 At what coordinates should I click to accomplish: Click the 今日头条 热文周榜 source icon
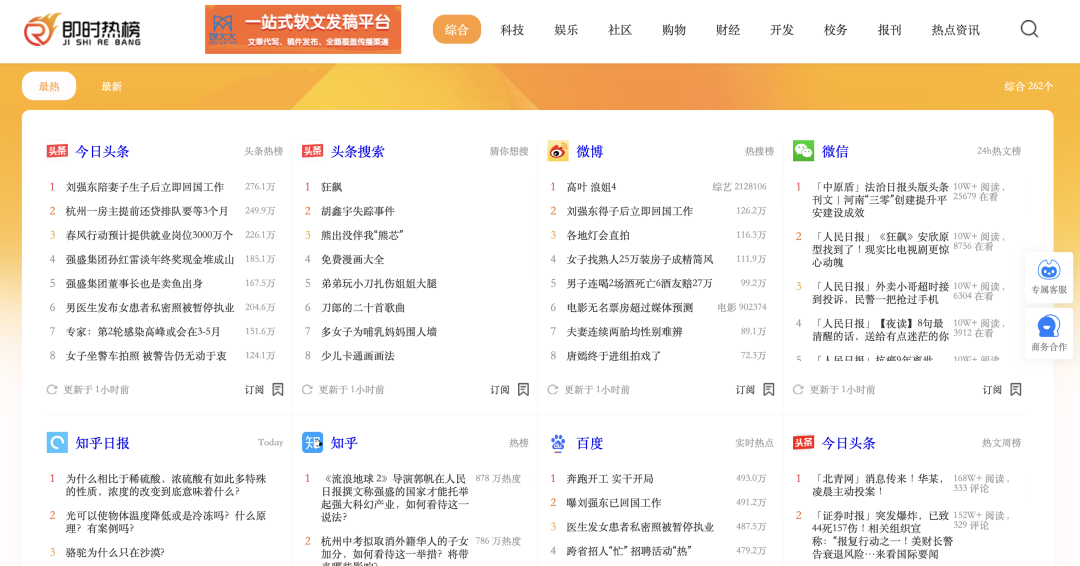(803, 442)
